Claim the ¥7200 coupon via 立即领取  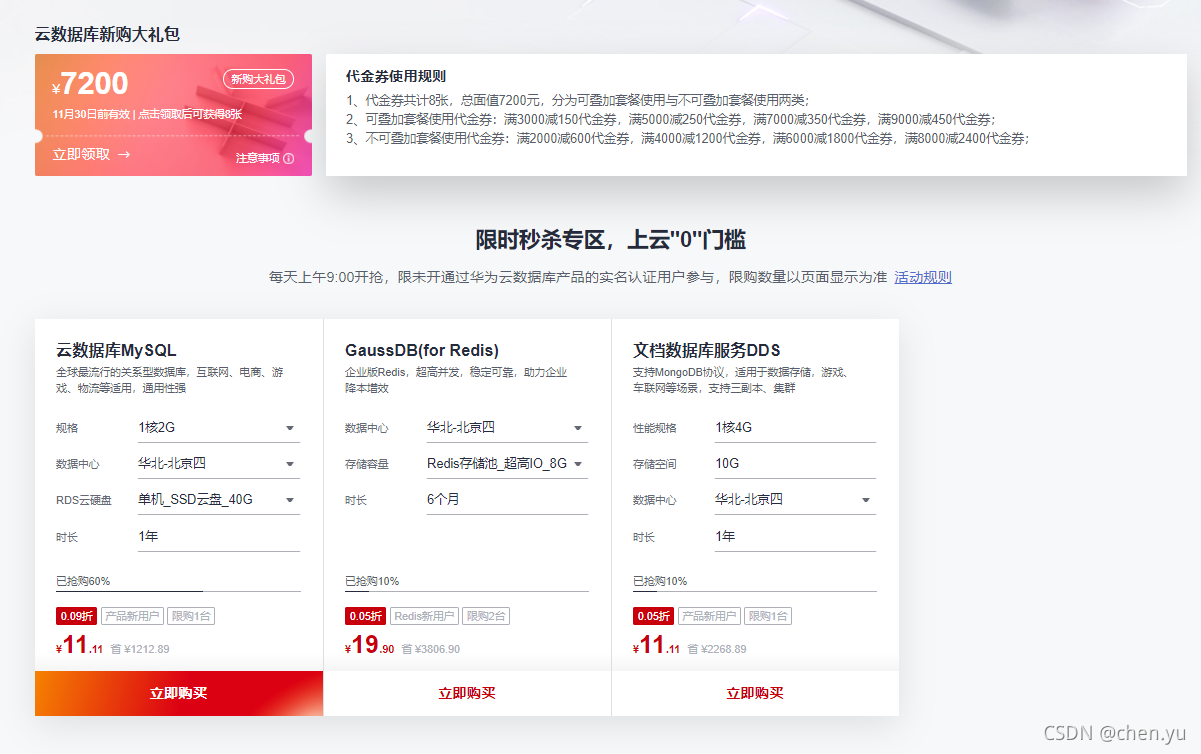(91, 154)
